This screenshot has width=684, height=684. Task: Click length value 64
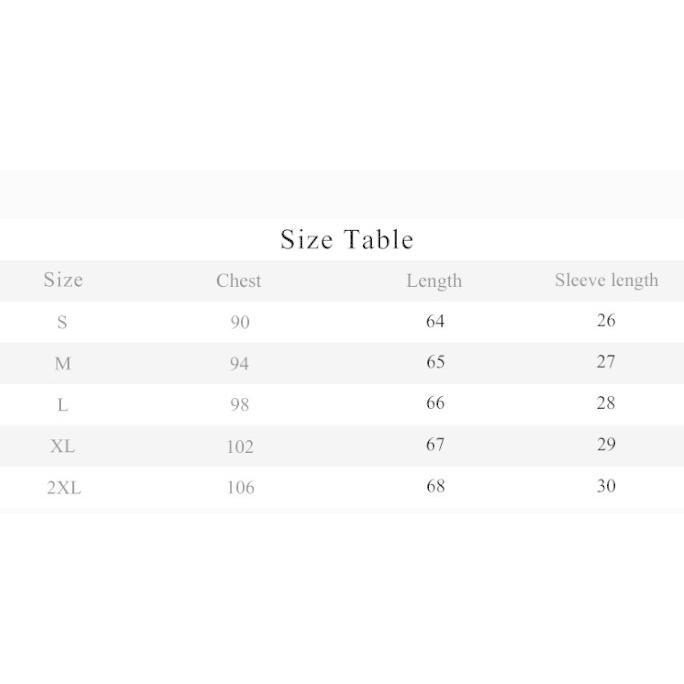coord(435,321)
